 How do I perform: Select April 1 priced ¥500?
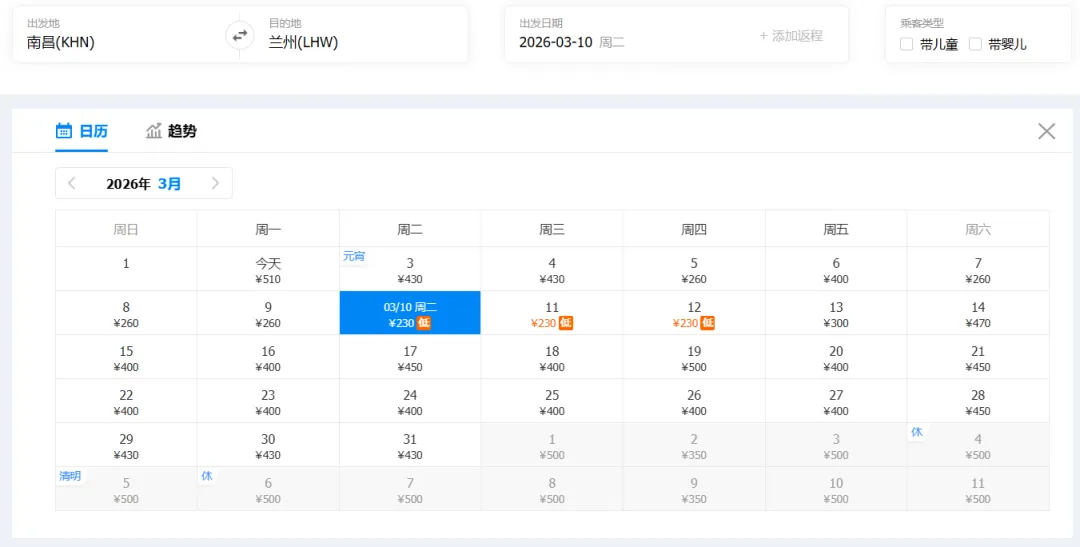coord(552,445)
